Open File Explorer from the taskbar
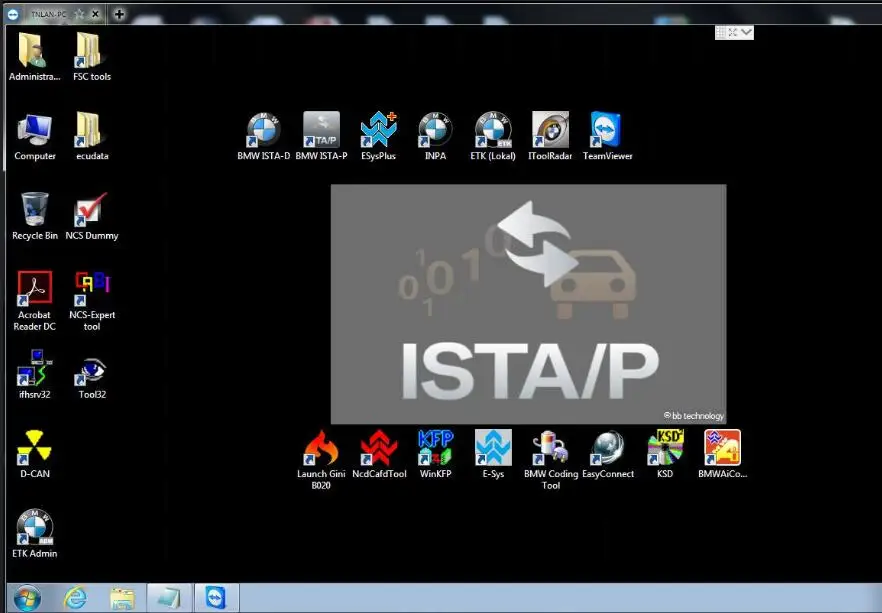The image size is (882, 613). tap(122, 598)
